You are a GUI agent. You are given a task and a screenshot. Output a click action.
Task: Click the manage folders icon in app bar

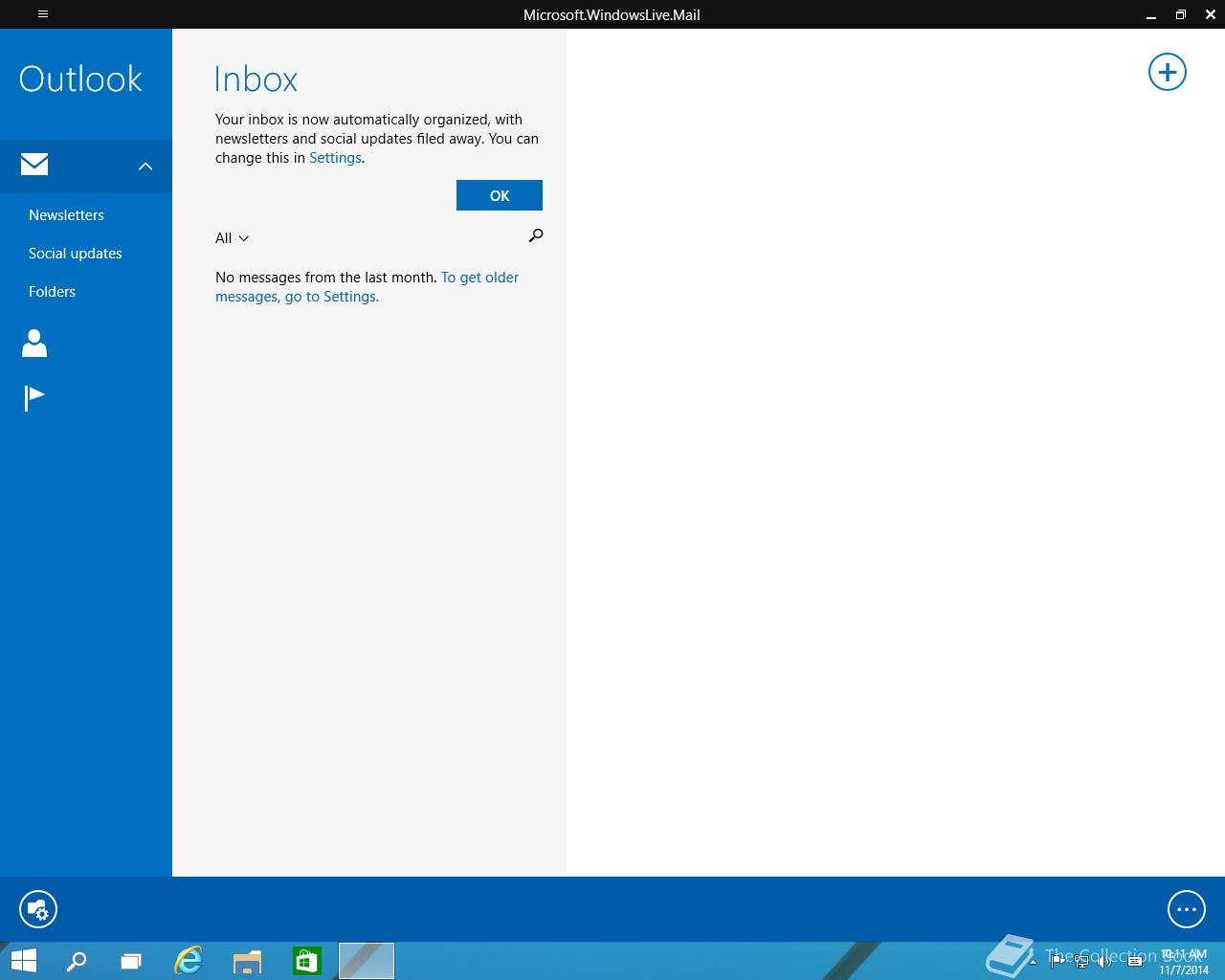[38, 909]
